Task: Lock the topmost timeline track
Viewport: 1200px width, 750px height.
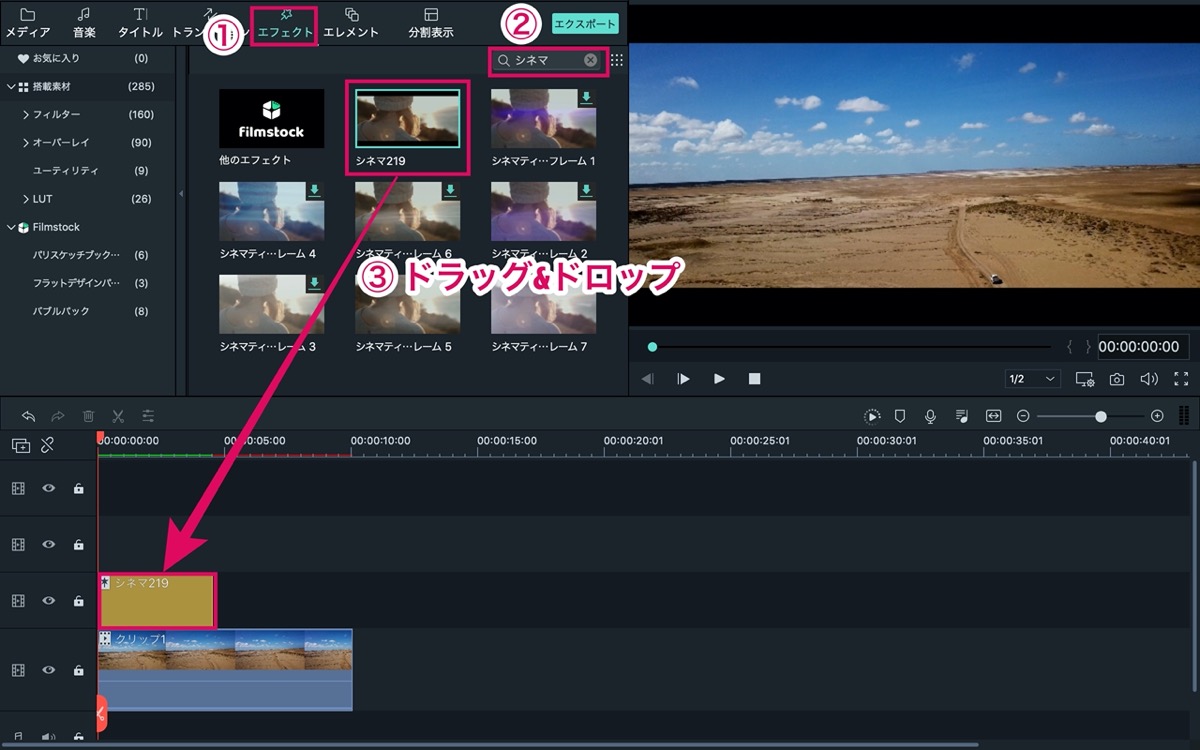Action: (x=78, y=488)
